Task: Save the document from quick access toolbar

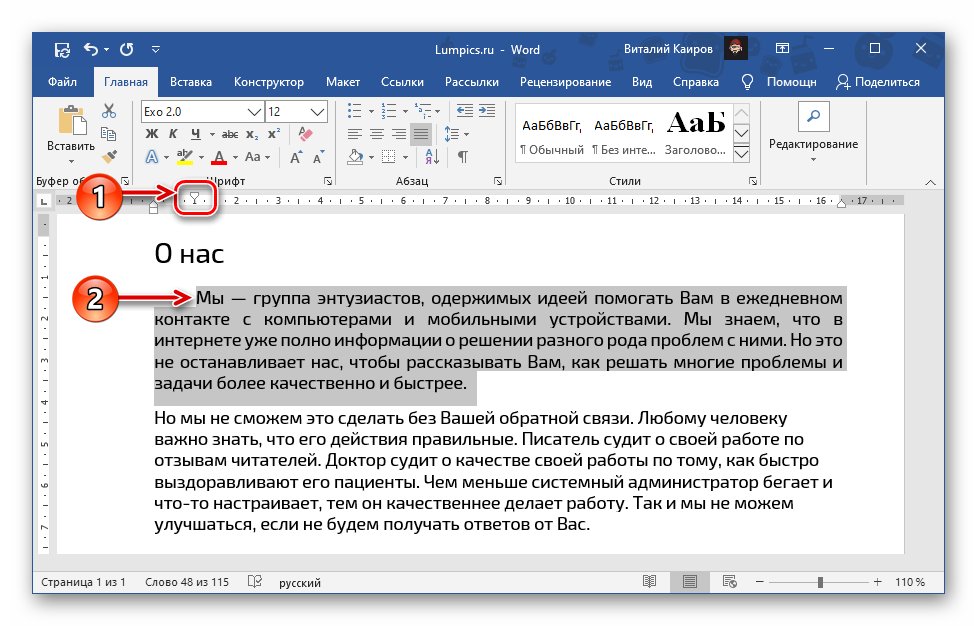Action: [x=63, y=49]
